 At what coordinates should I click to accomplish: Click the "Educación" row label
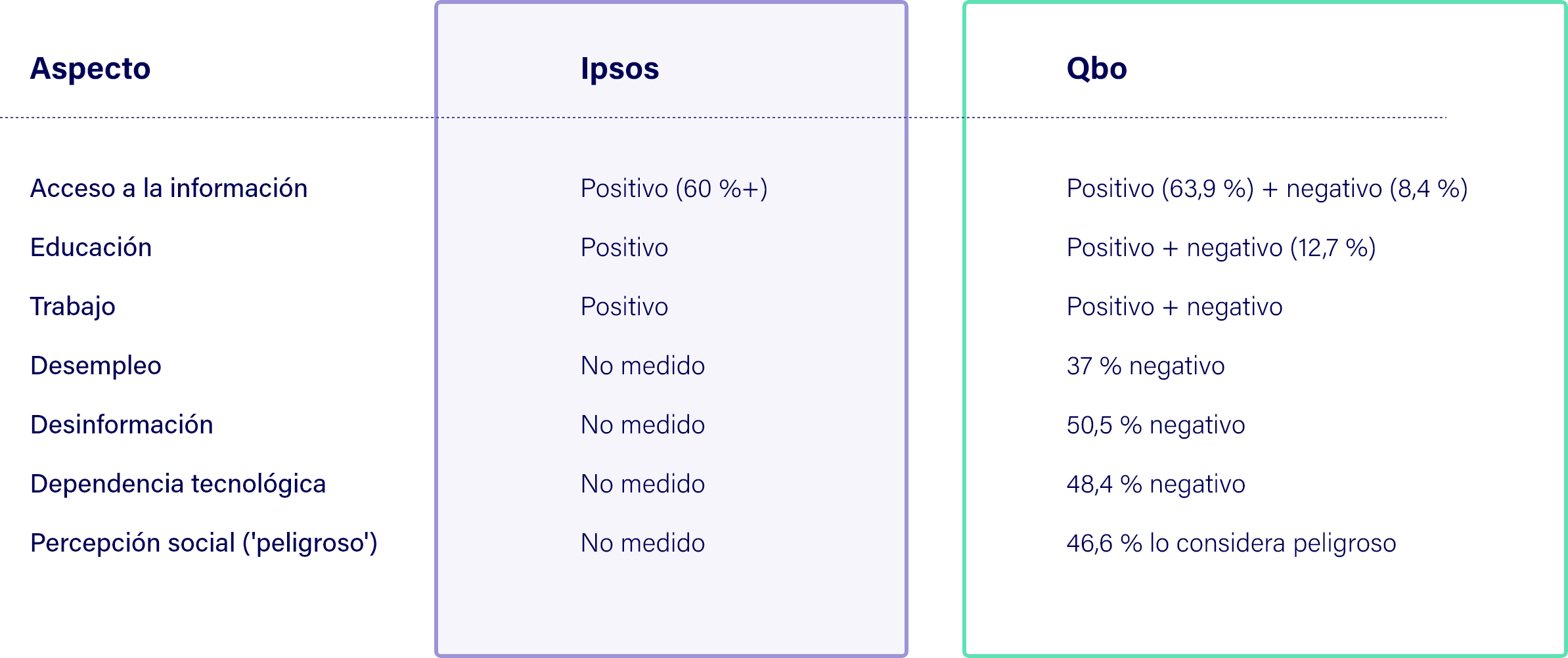[x=91, y=248]
